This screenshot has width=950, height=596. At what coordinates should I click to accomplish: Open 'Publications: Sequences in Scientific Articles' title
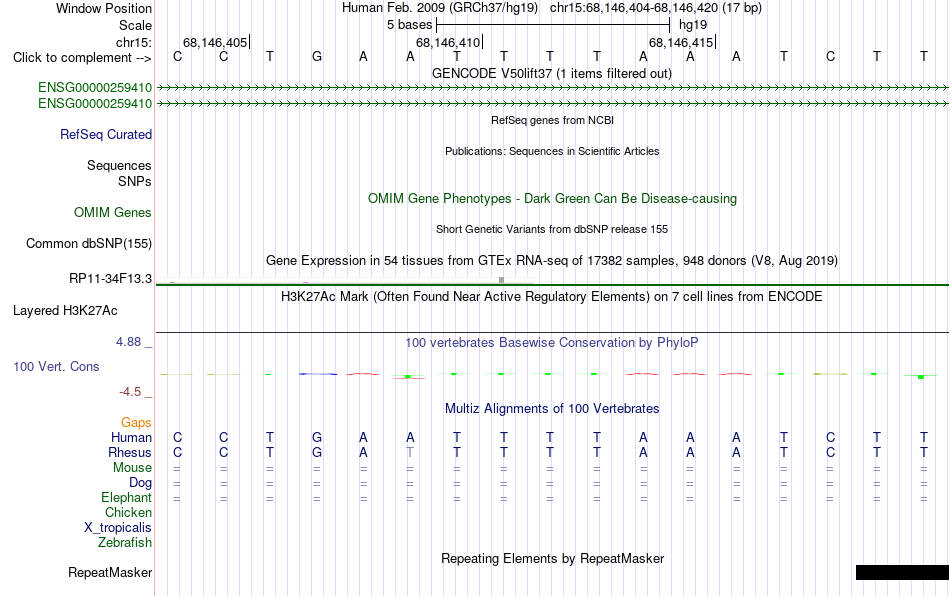pyautogui.click(x=552, y=151)
